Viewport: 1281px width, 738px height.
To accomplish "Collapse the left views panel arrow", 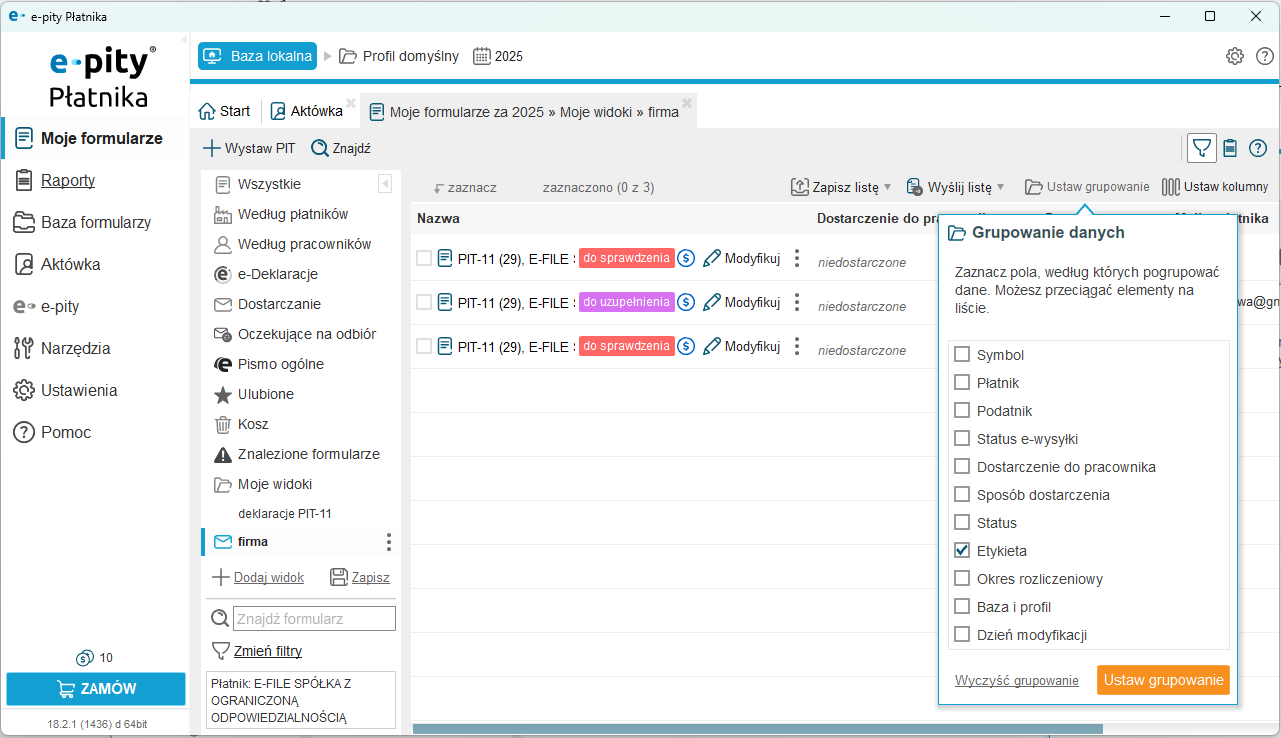I will point(385,184).
